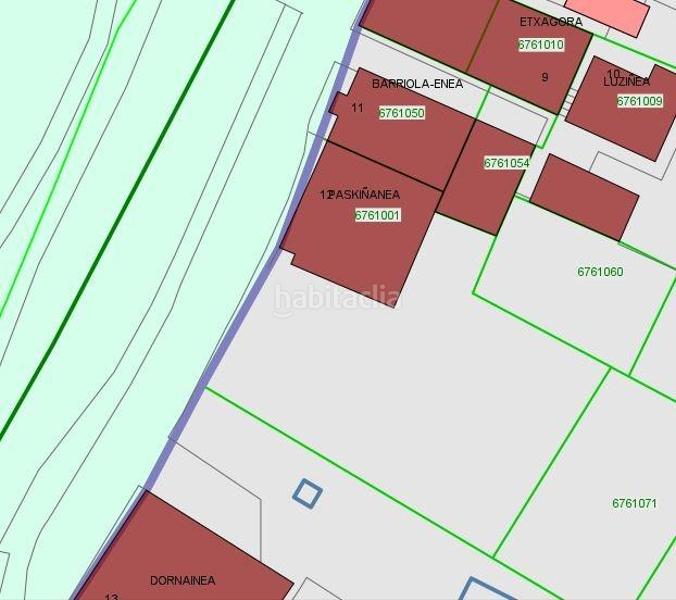The image size is (676, 600).
Task: Click street number 9 on Etxagora building
Action: click(x=545, y=77)
